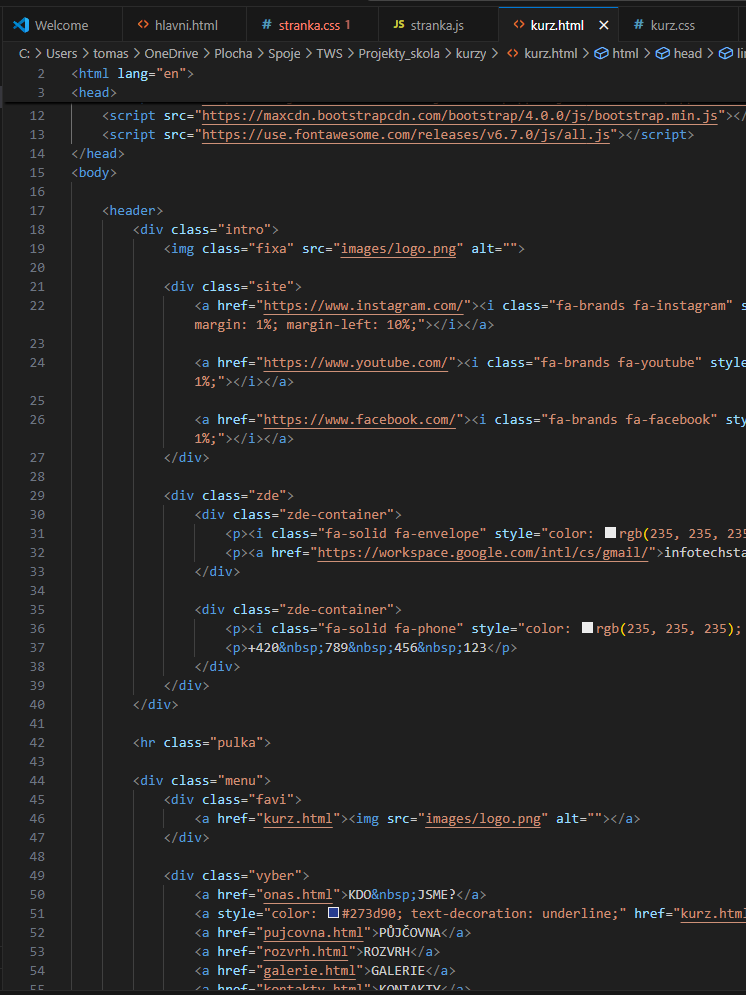Click the HTML icon beside kurz.html breadcrumb
746x995 pixels.
pos(513,53)
